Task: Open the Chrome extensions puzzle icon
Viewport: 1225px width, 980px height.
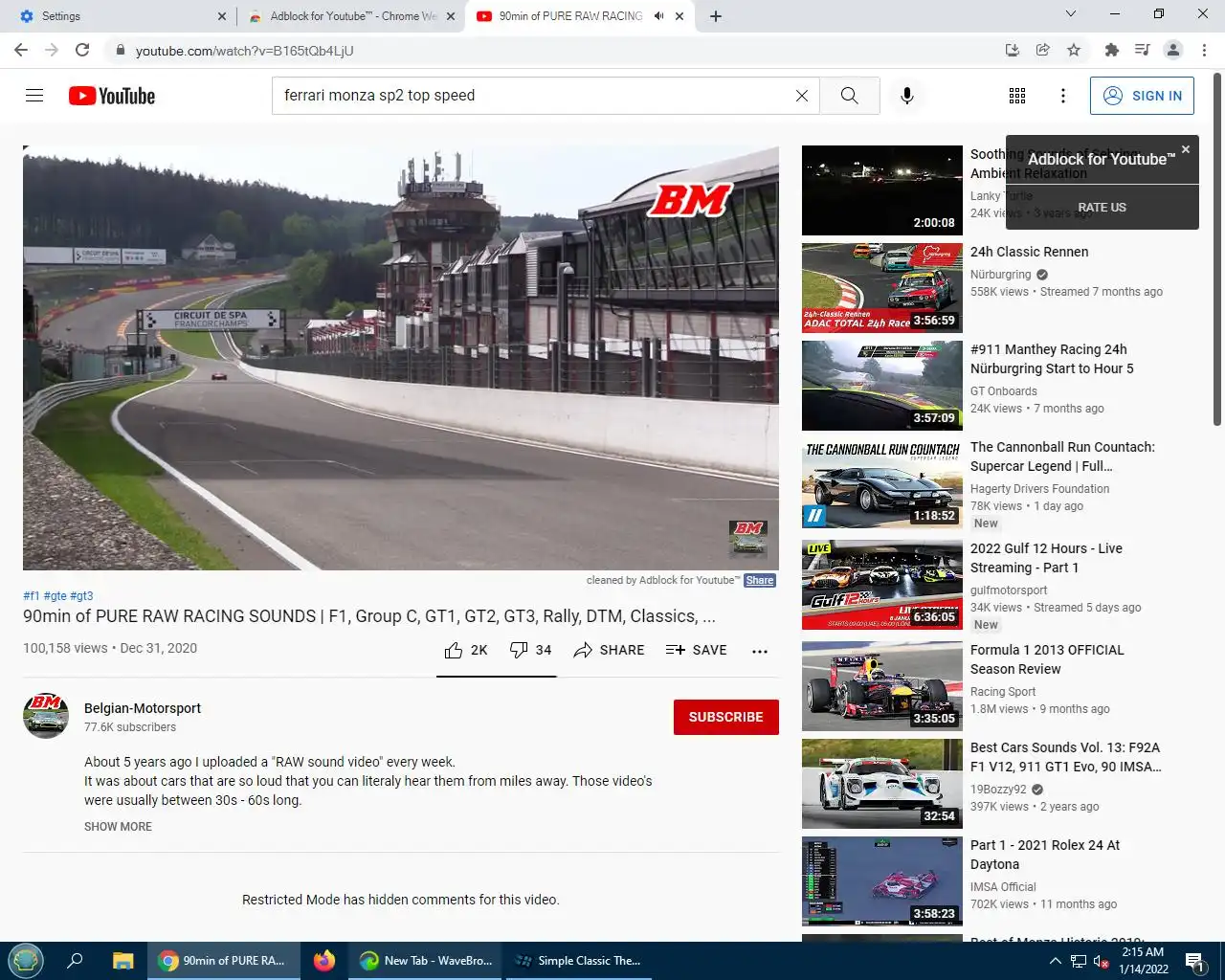Action: (x=1111, y=50)
